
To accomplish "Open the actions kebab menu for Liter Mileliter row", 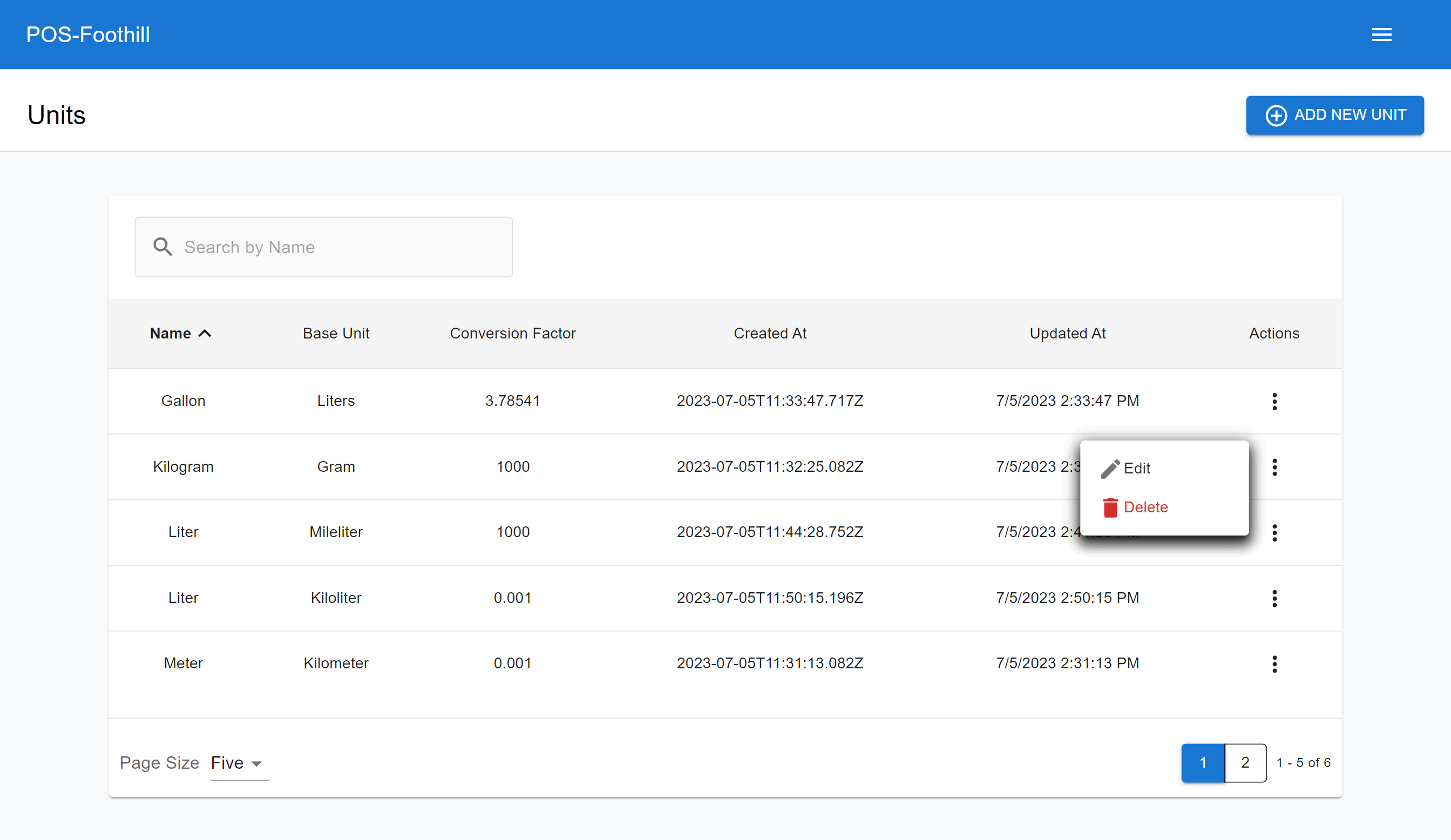I will tap(1275, 532).
